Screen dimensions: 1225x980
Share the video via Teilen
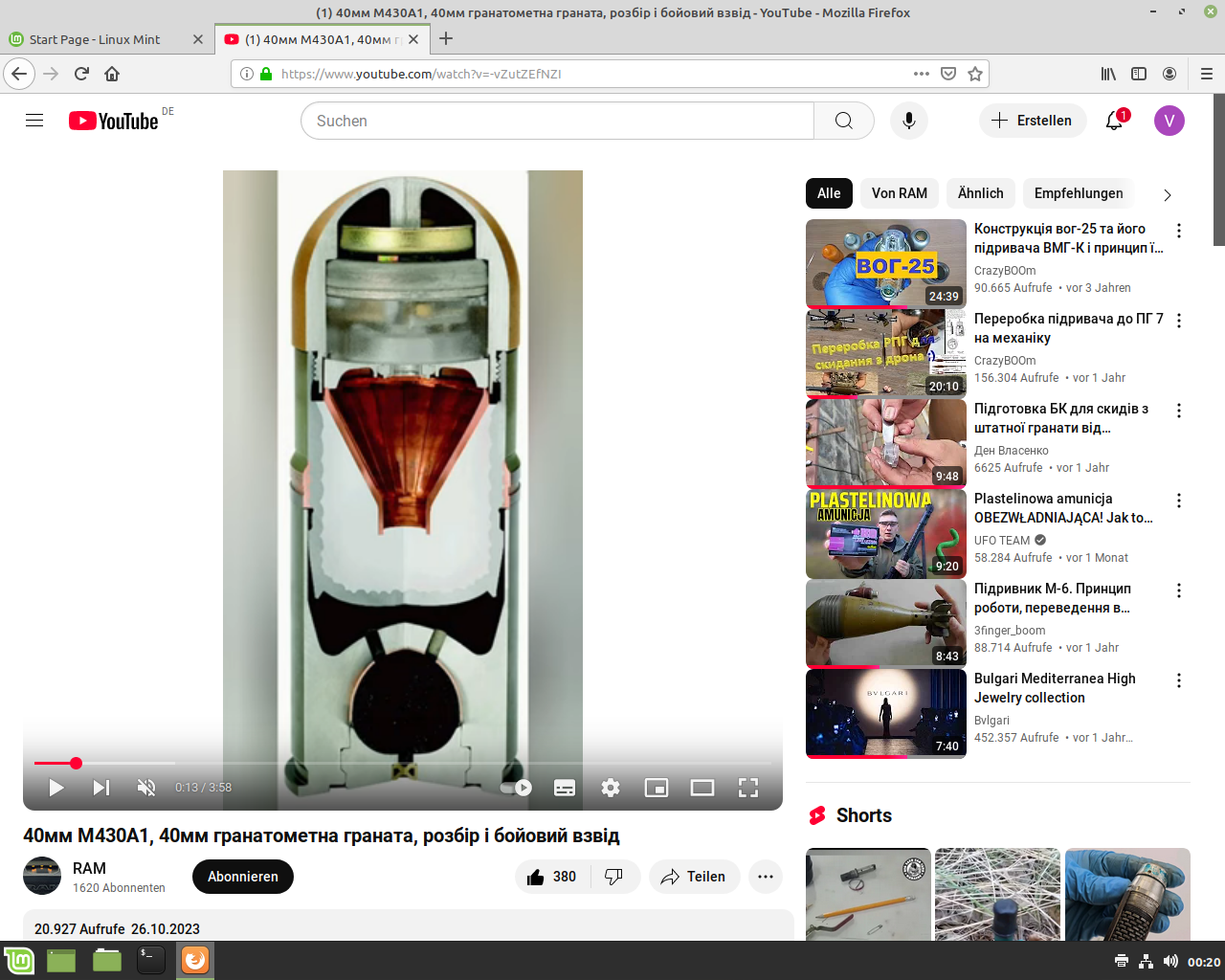coord(694,877)
